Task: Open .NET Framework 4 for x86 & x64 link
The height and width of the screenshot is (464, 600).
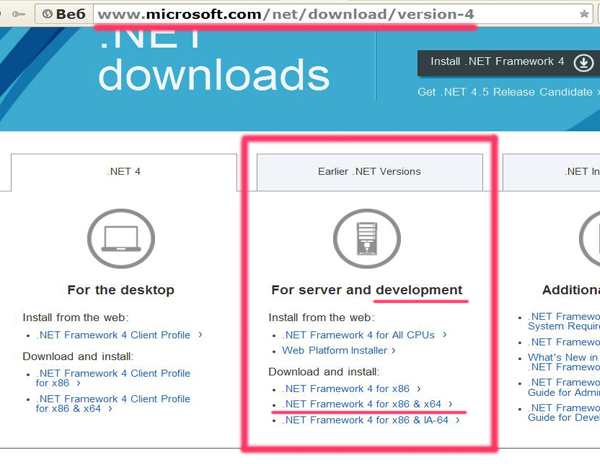Action: [x=367, y=404]
